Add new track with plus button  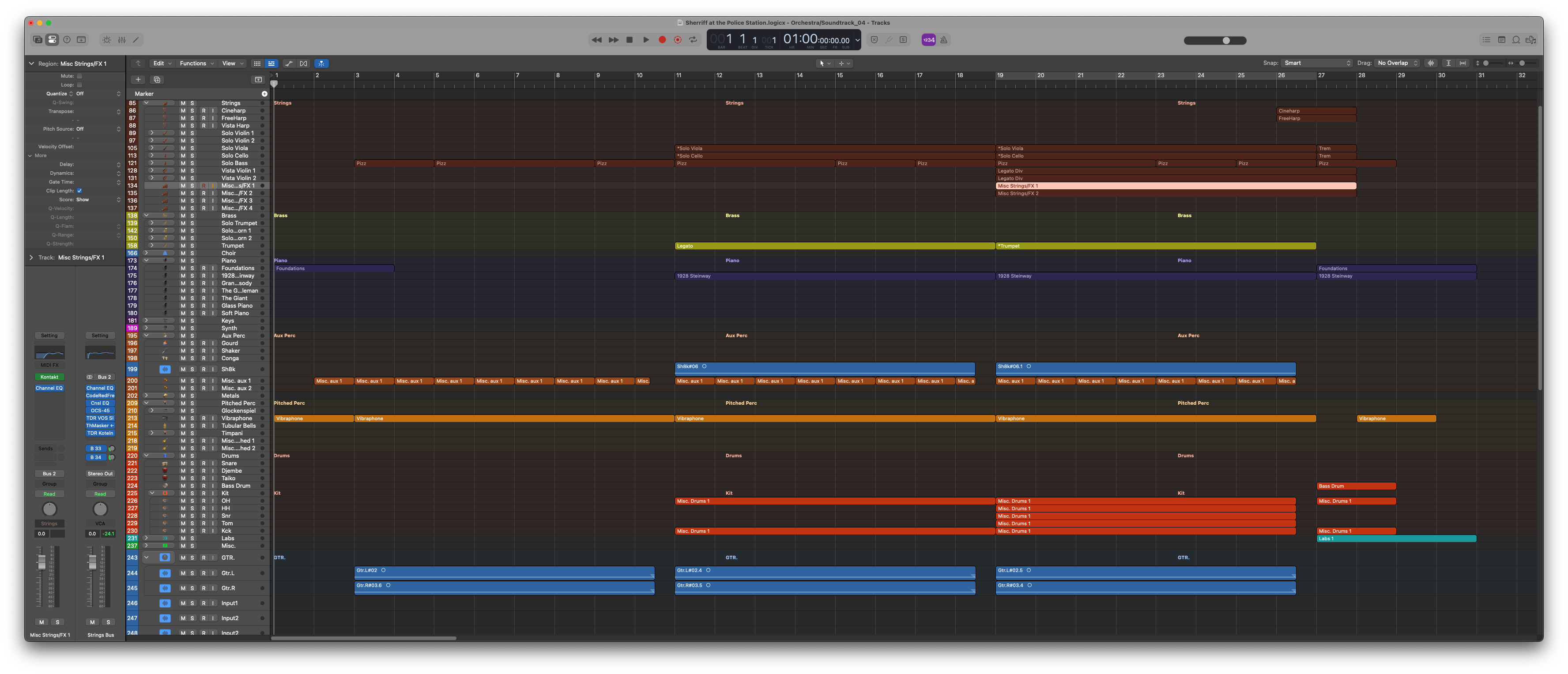coord(138,80)
